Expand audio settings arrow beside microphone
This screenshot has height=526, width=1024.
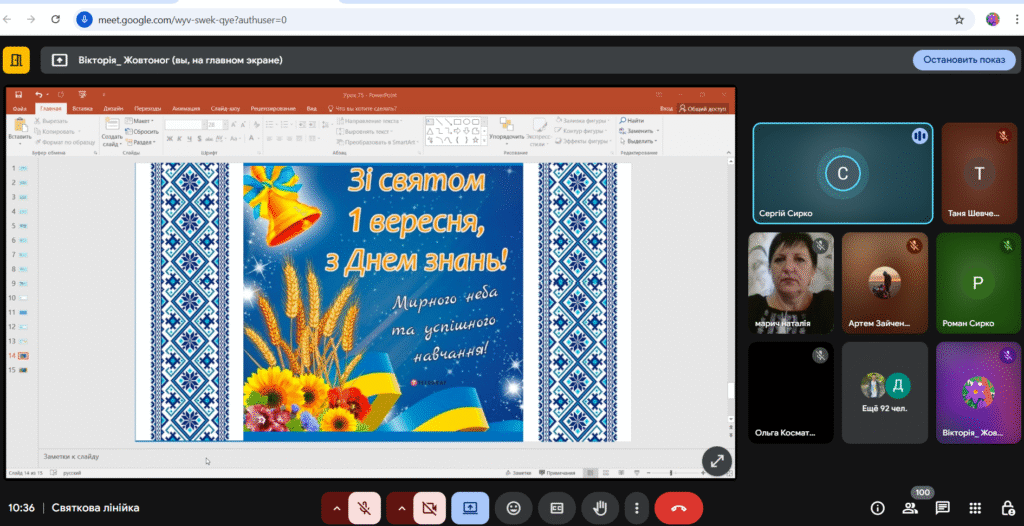335,508
